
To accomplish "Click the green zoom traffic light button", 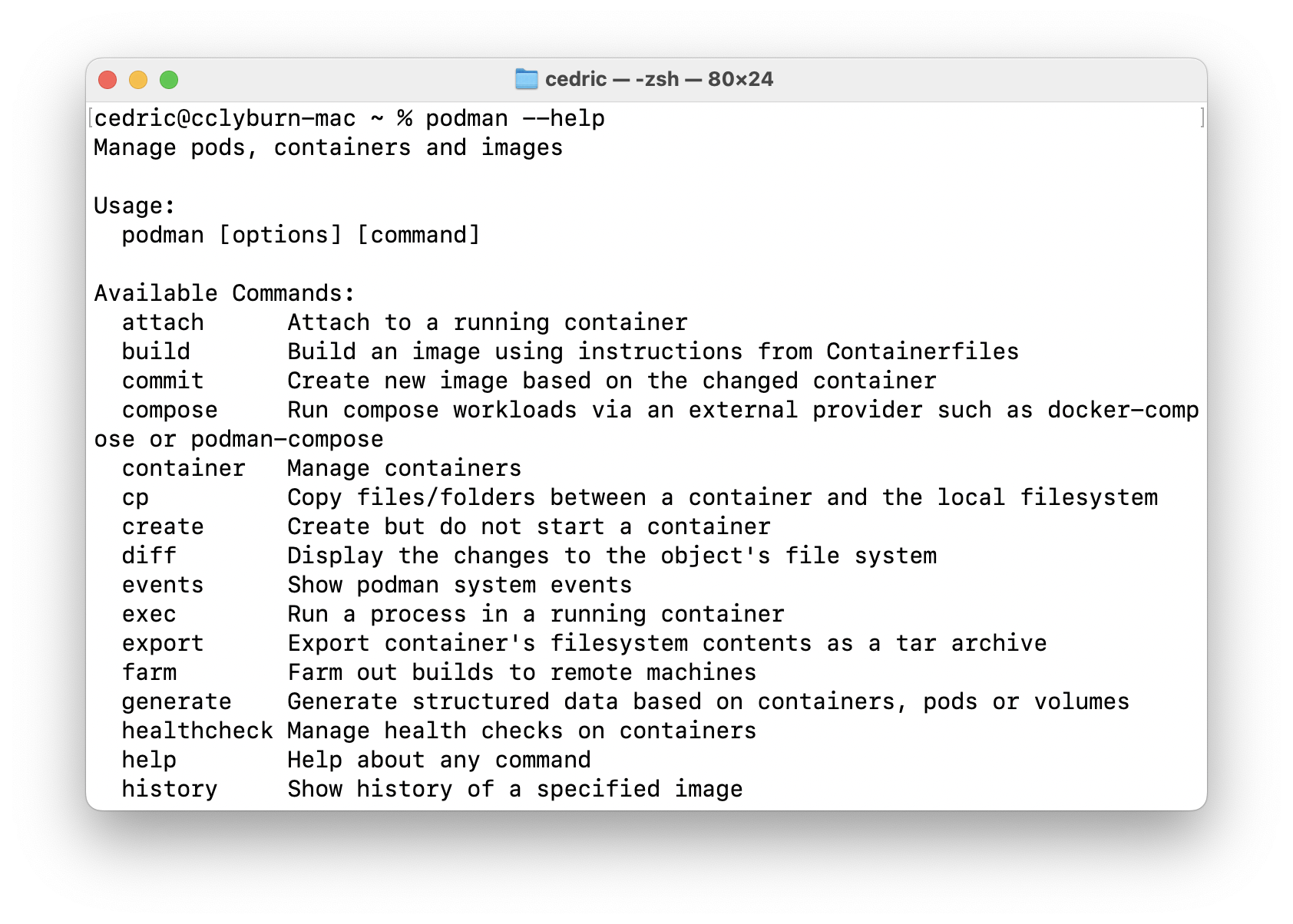I will (170, 78).
